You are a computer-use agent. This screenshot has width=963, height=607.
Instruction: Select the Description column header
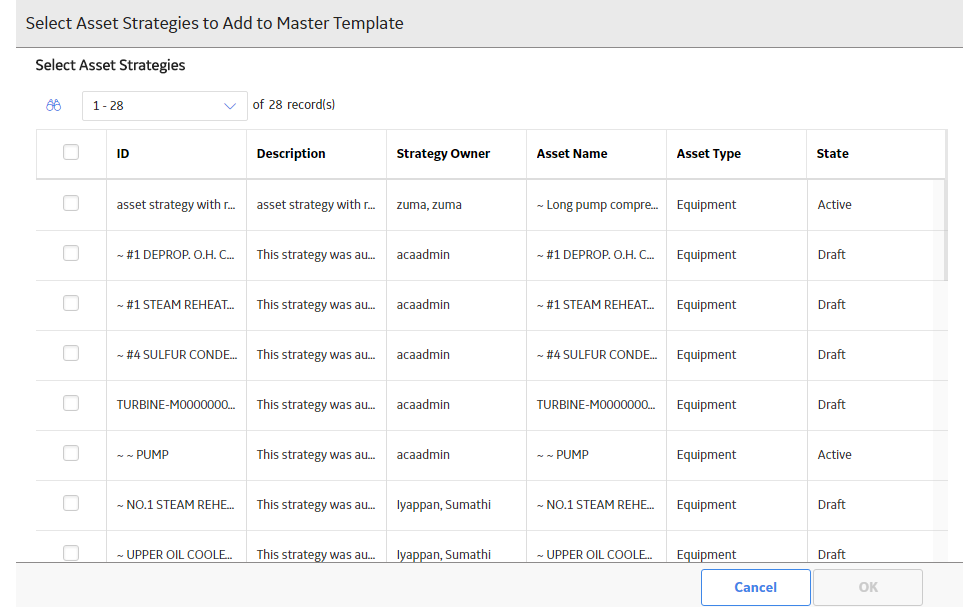click(290, 154)
